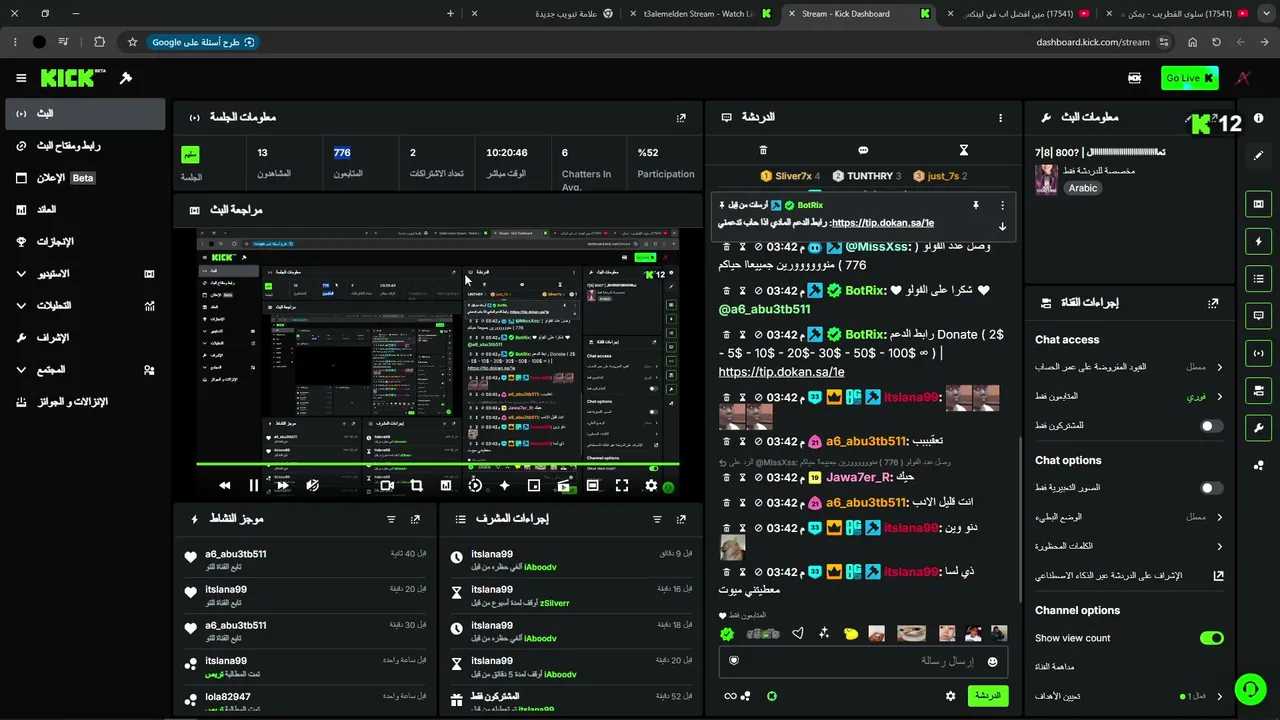The height and width of the screenshot is (720, 1280).
Task: Open the stats chart icon in preview controls
Action: pyautogui.click(x=446, y=485)
